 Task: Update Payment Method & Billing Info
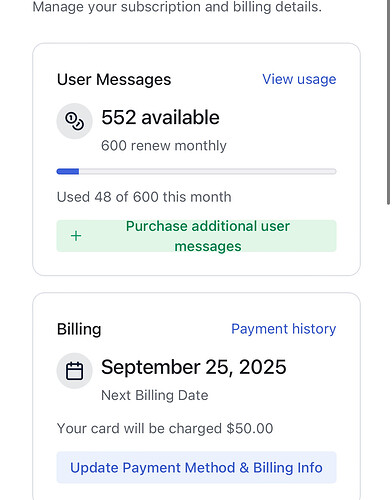[196, 467]
